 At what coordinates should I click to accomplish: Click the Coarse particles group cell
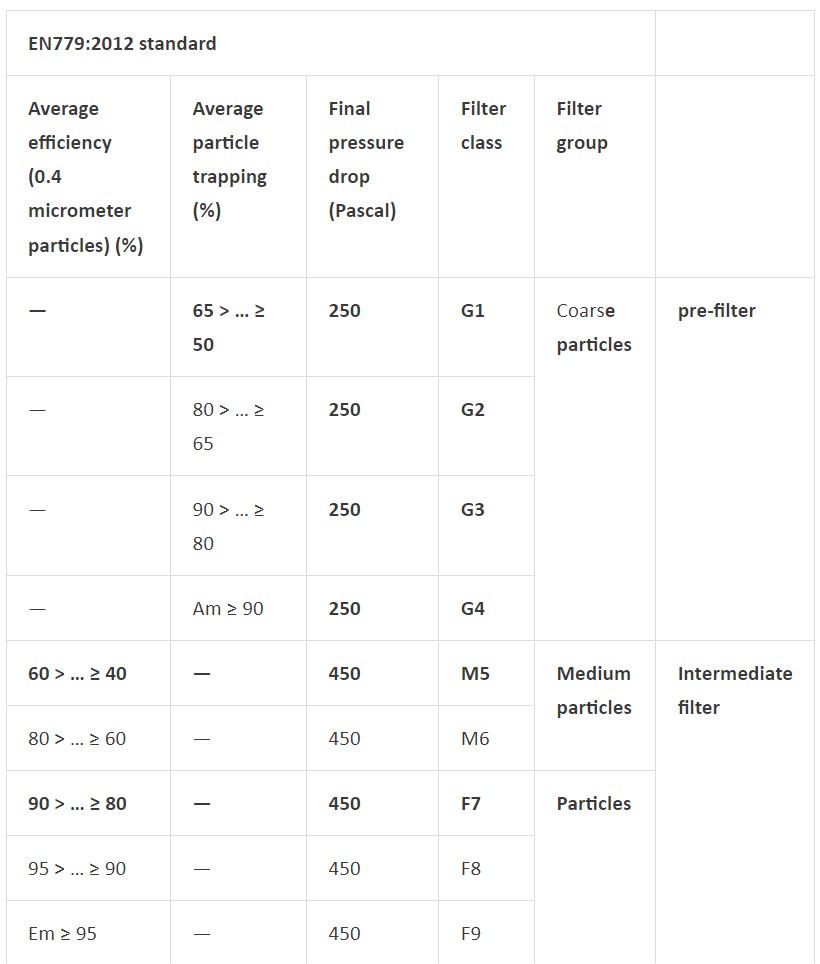(595, 459)
